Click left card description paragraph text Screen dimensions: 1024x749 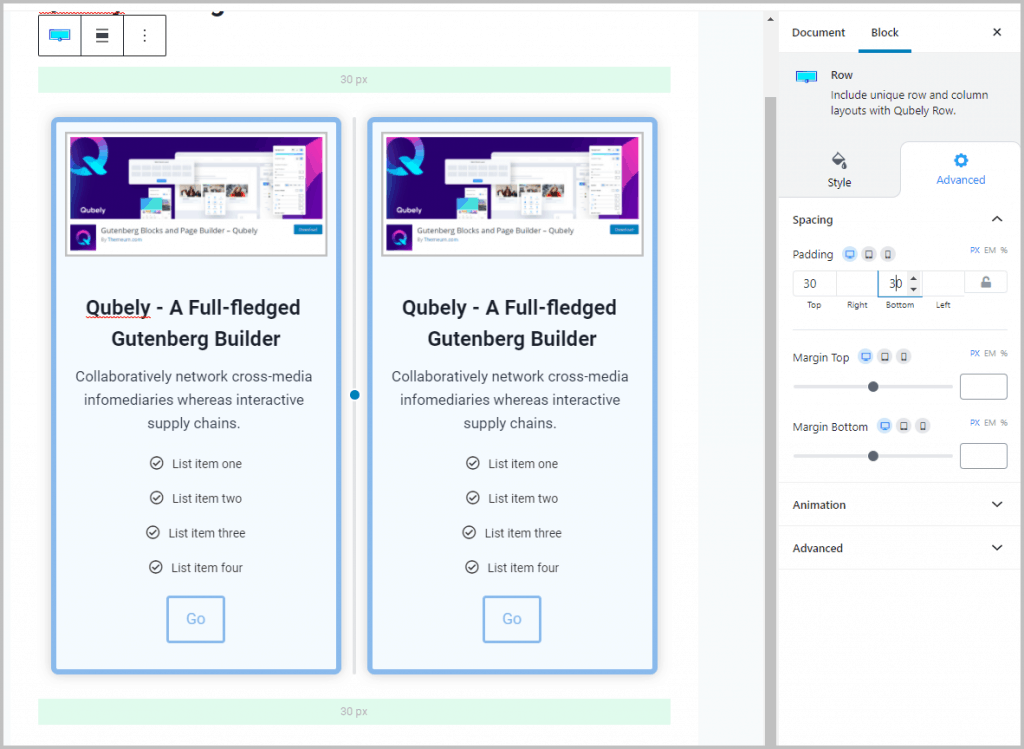coord(193,400)
